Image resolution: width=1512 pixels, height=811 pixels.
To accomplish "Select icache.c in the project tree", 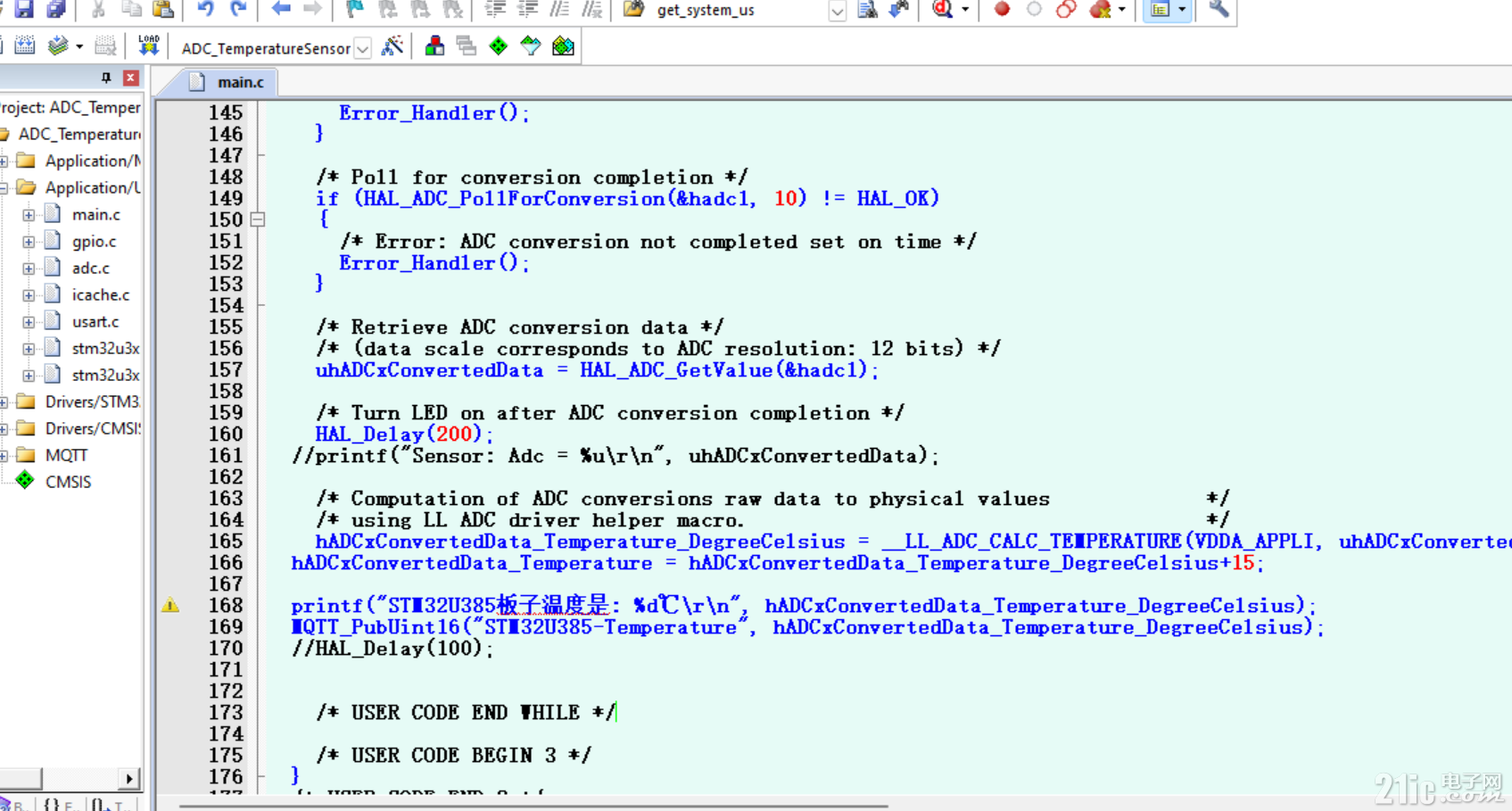I will pyautogui.click(x=100, y=295).
